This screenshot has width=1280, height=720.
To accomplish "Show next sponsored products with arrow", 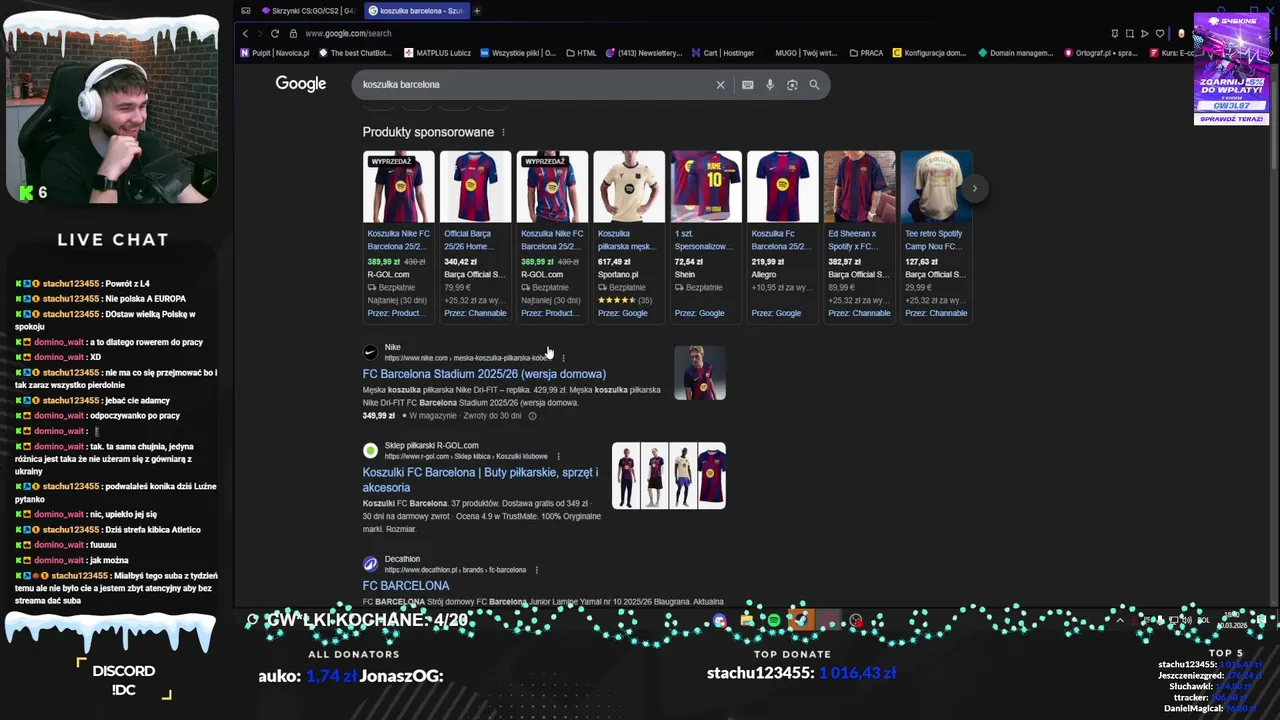I will pyautogui.click(x=974, y=188).
